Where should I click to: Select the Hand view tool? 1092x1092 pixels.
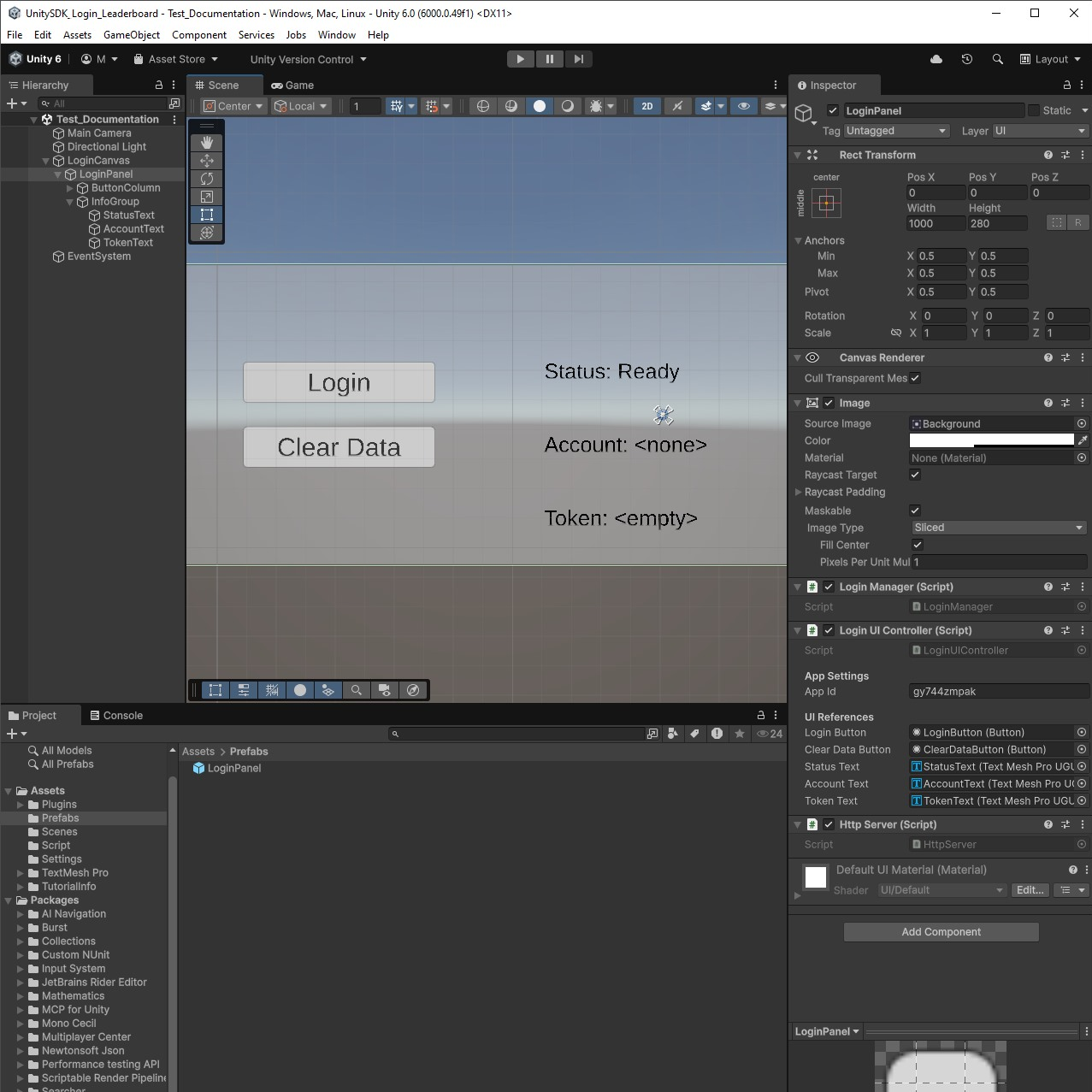[207, 143]
